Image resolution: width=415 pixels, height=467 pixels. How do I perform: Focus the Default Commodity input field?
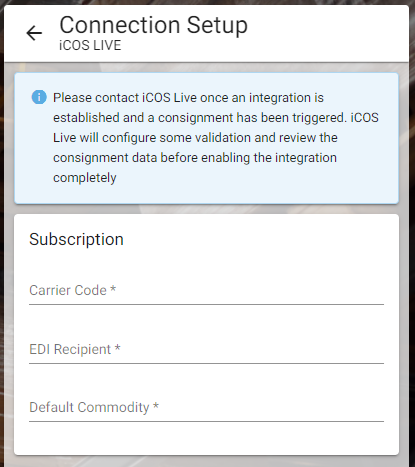(x=206, y=407)
